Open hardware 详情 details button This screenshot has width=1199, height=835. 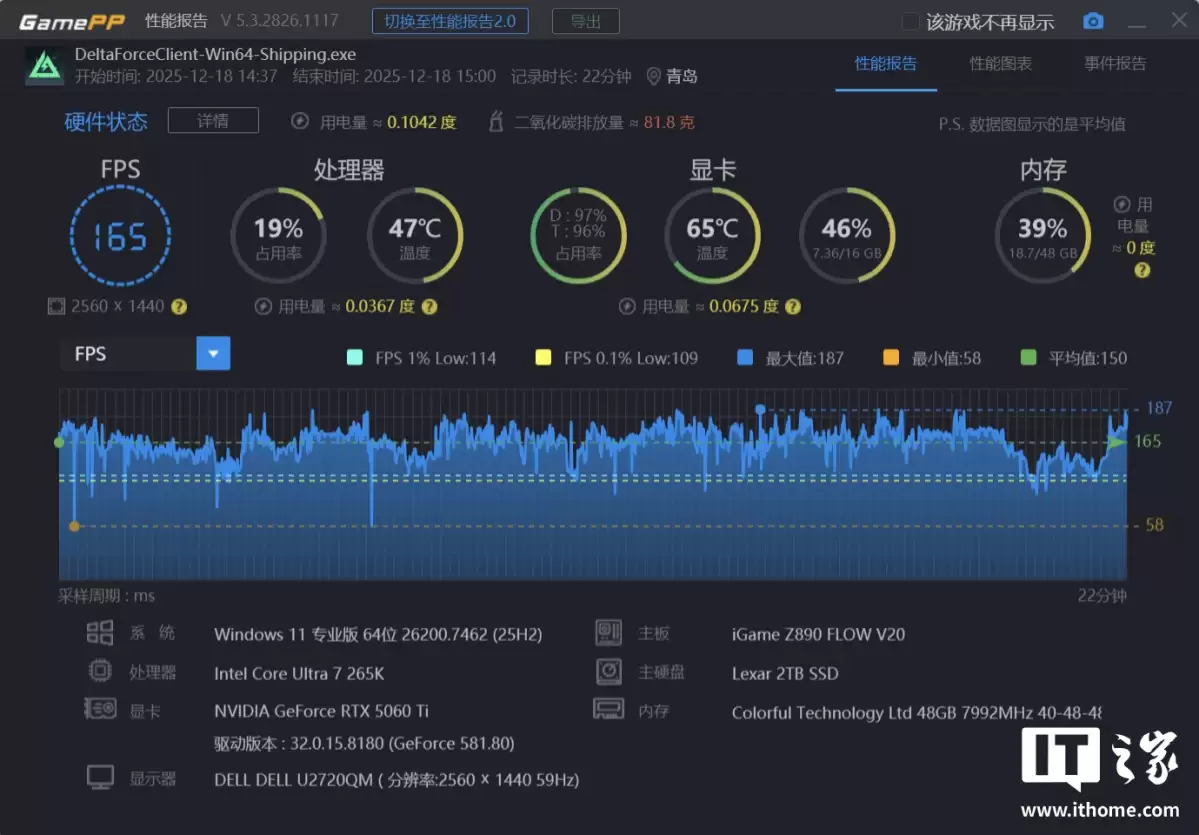click(x=213, y=121)
